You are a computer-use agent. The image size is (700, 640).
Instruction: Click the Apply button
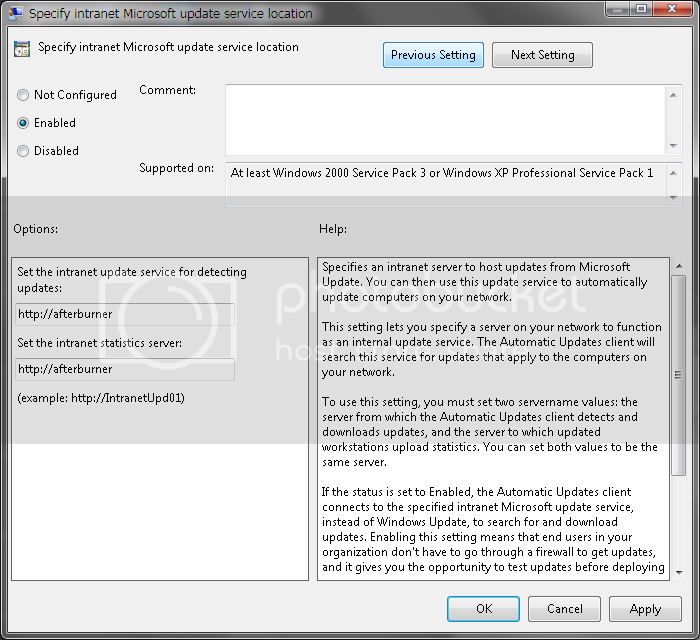(645, 609)
